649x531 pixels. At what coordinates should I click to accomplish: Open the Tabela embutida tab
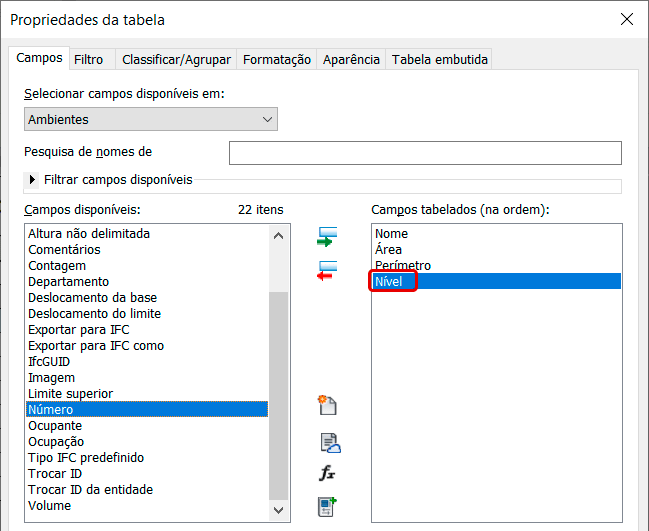(x=439, y=60)
